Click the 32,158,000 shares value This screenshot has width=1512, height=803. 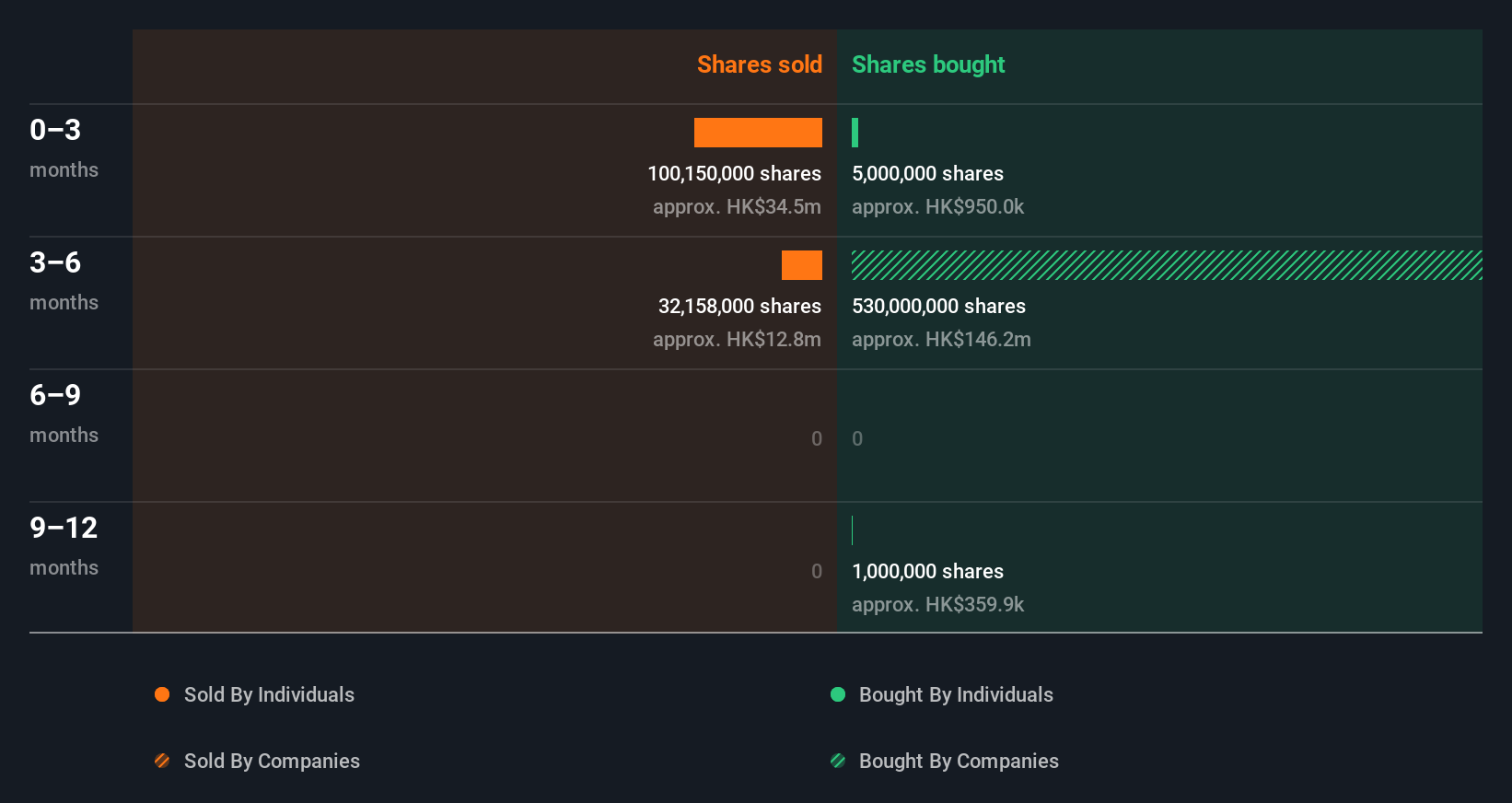[x=739, y=307]
